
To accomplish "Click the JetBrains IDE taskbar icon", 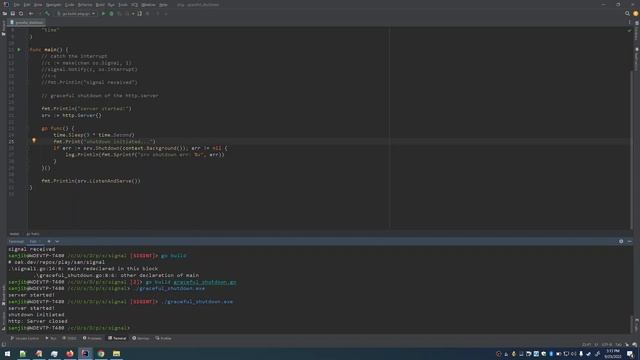I will (85, 353).
